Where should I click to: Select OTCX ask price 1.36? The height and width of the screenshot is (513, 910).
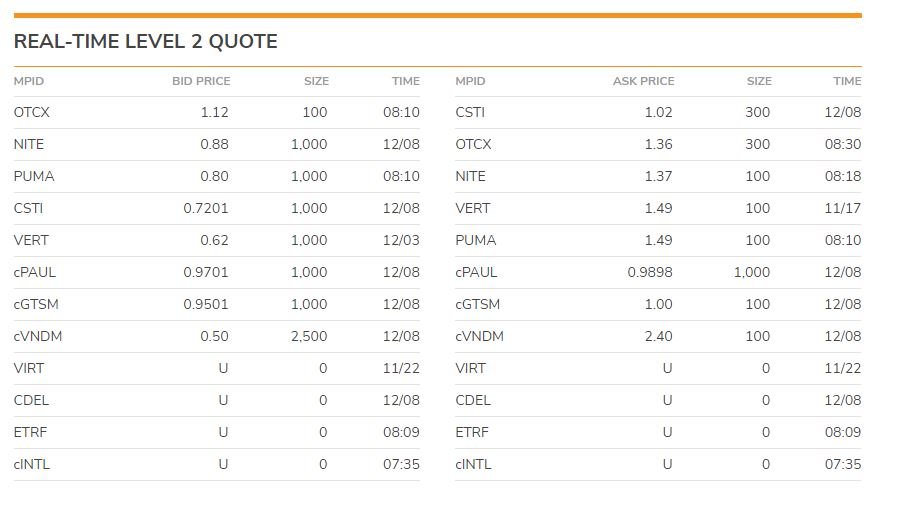click(658, 144)
